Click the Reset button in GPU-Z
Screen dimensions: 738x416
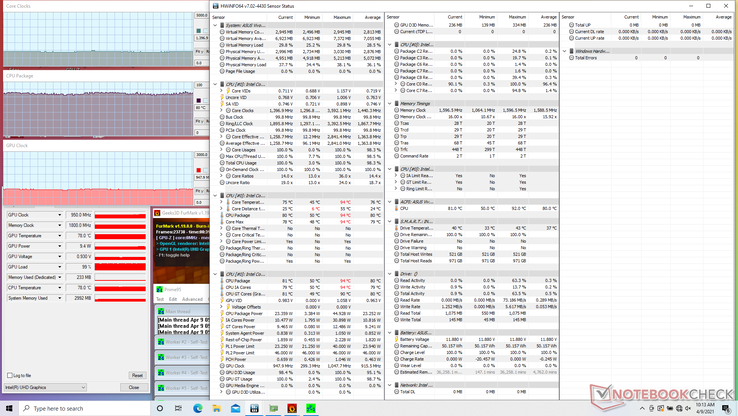pyautogui.click(x=137, y=376)
